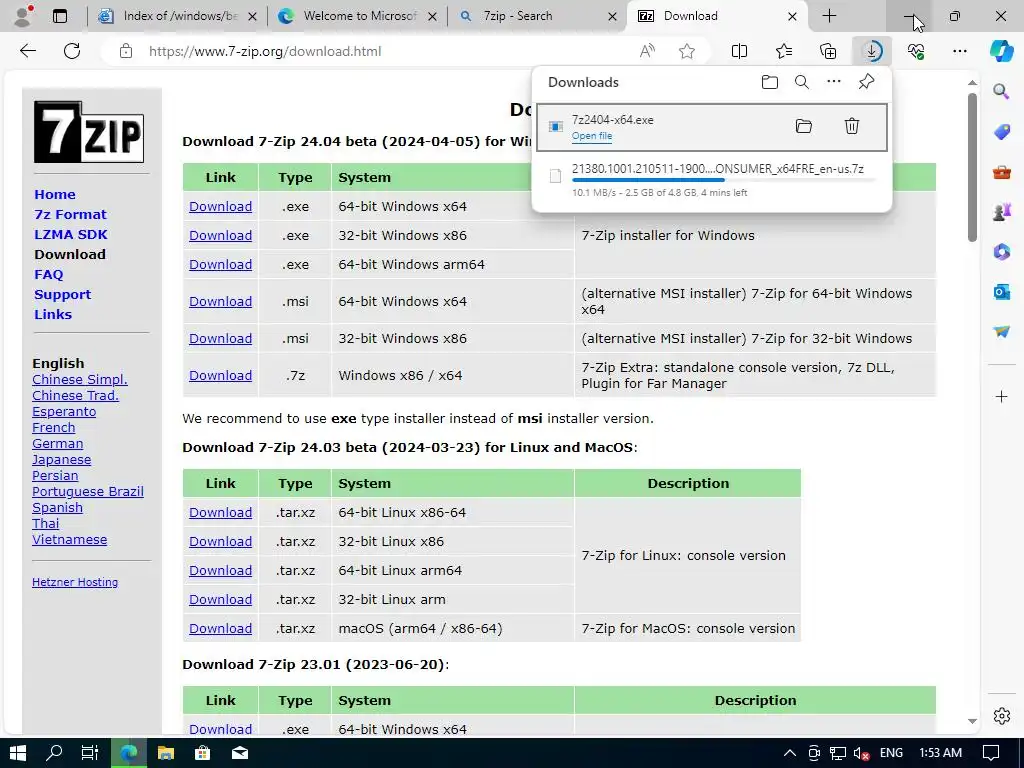The height and width of the screenshot is (768, 1024).
Task: Open file link for 7z2404-x64.exe
Action: coord(592,136)
